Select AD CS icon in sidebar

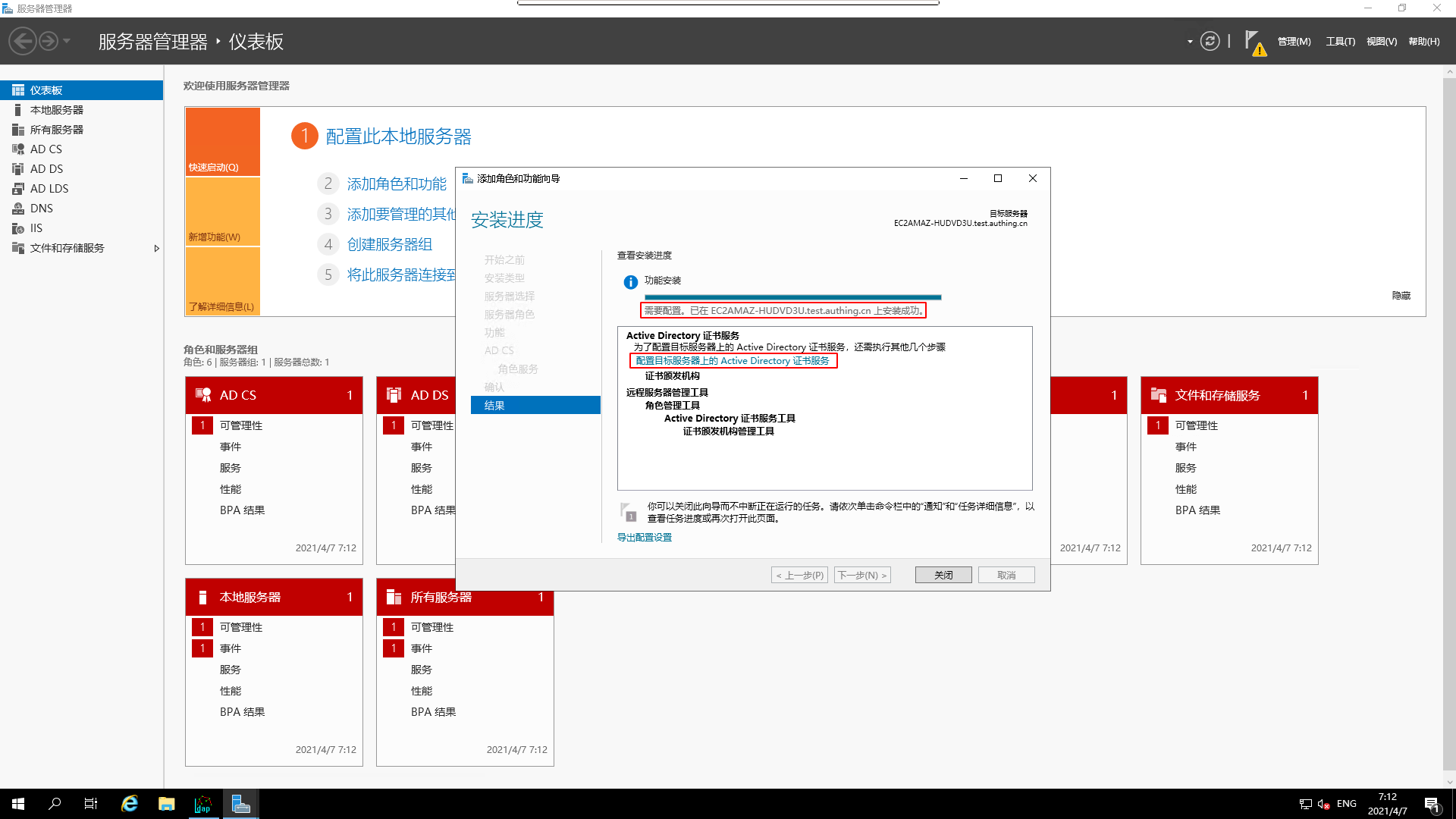(18, 149)
